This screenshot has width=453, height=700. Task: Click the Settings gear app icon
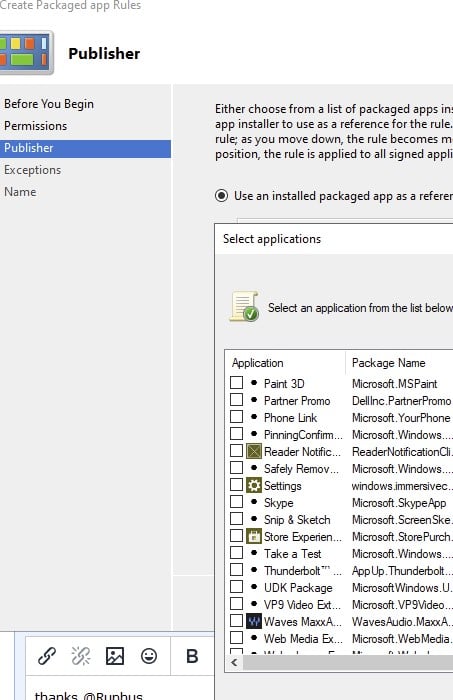click(x=254, y=485)
